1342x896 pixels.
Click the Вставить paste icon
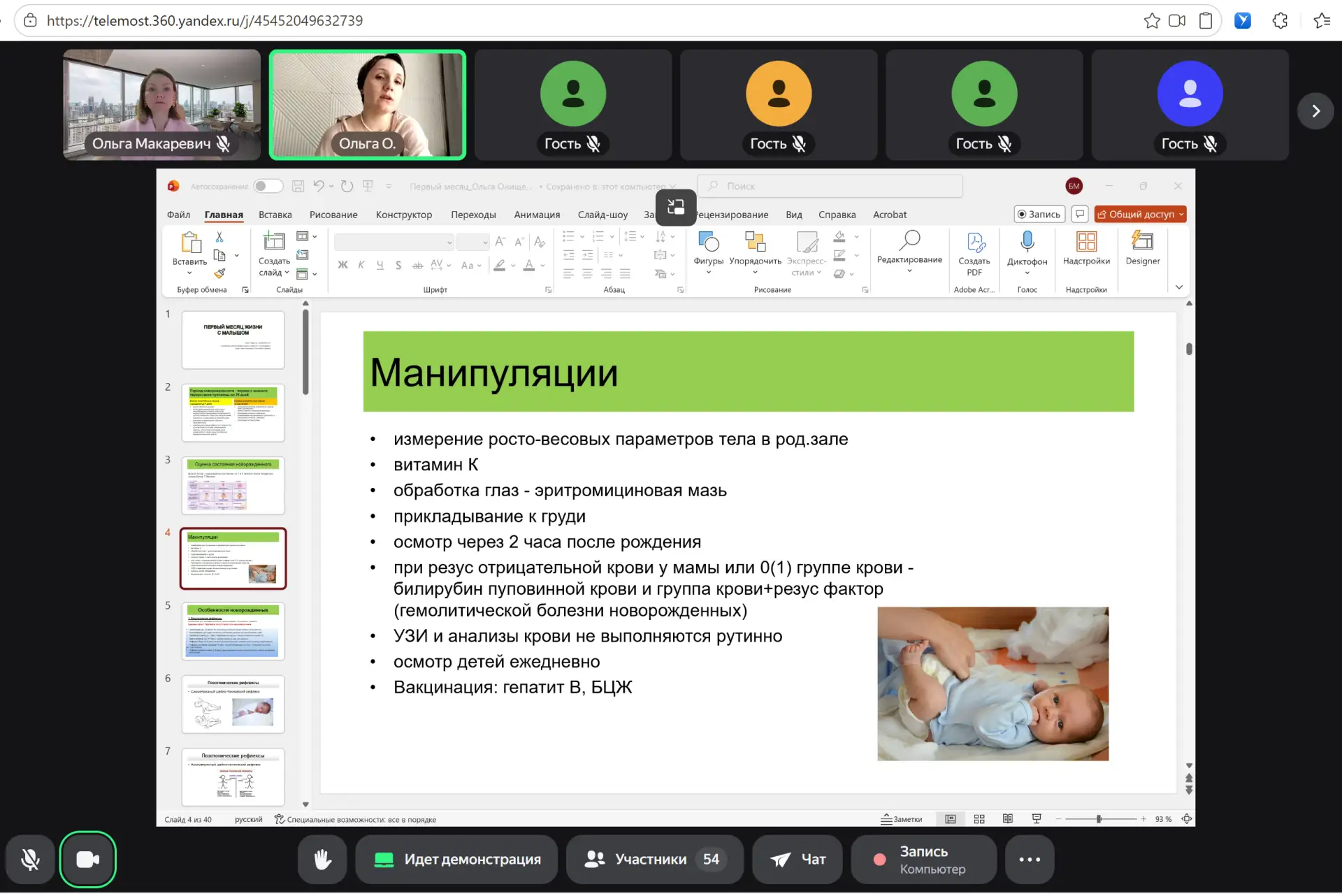coord(190,243)
